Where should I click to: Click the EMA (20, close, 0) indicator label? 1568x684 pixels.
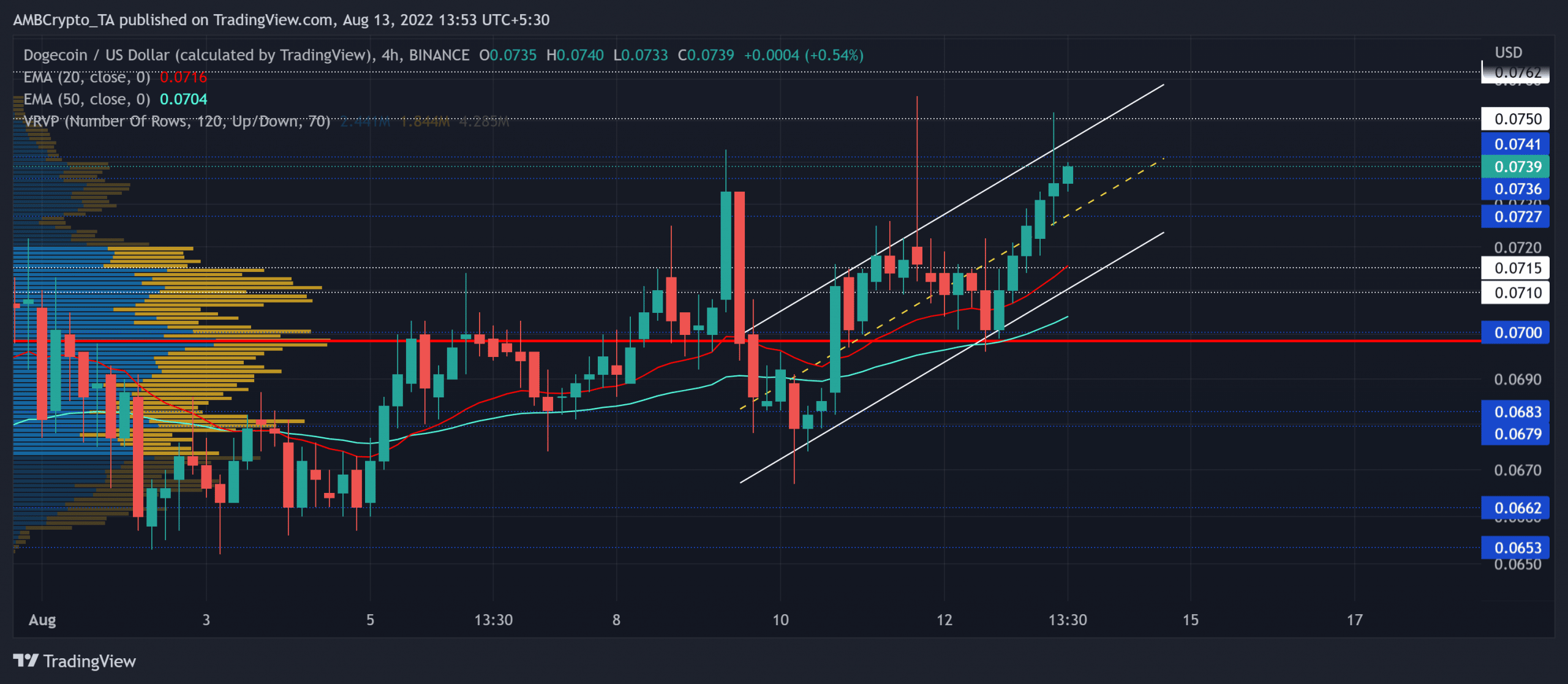87,77
